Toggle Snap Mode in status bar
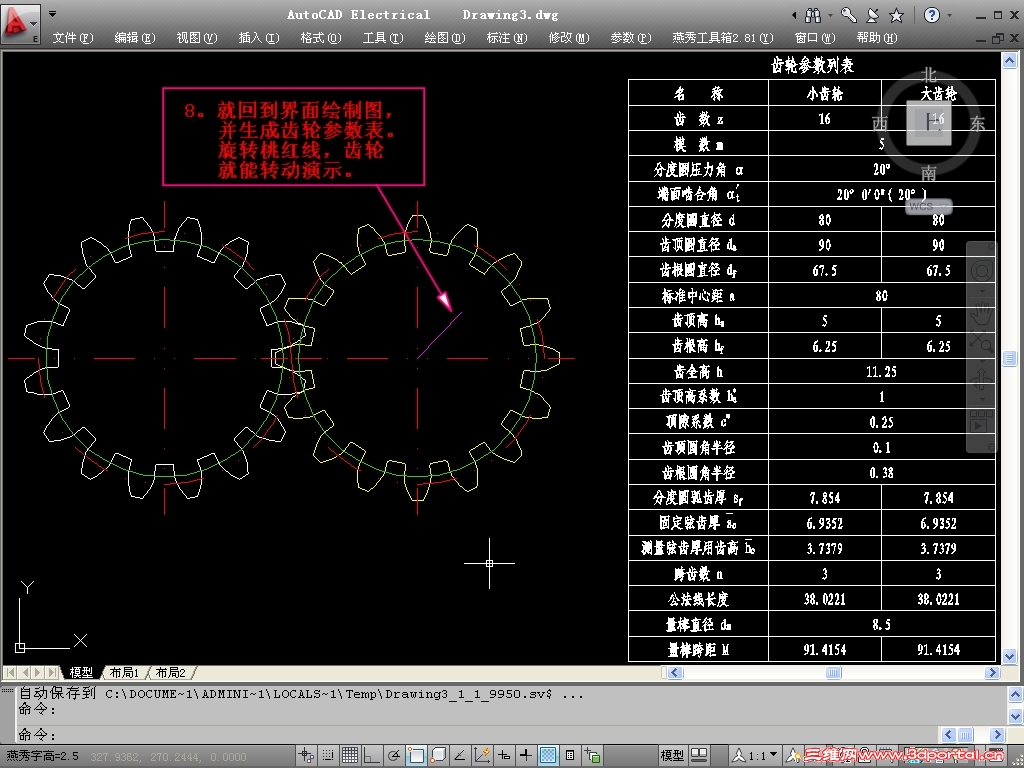This screenshot has height=768, width=1024. coord(328,756)
